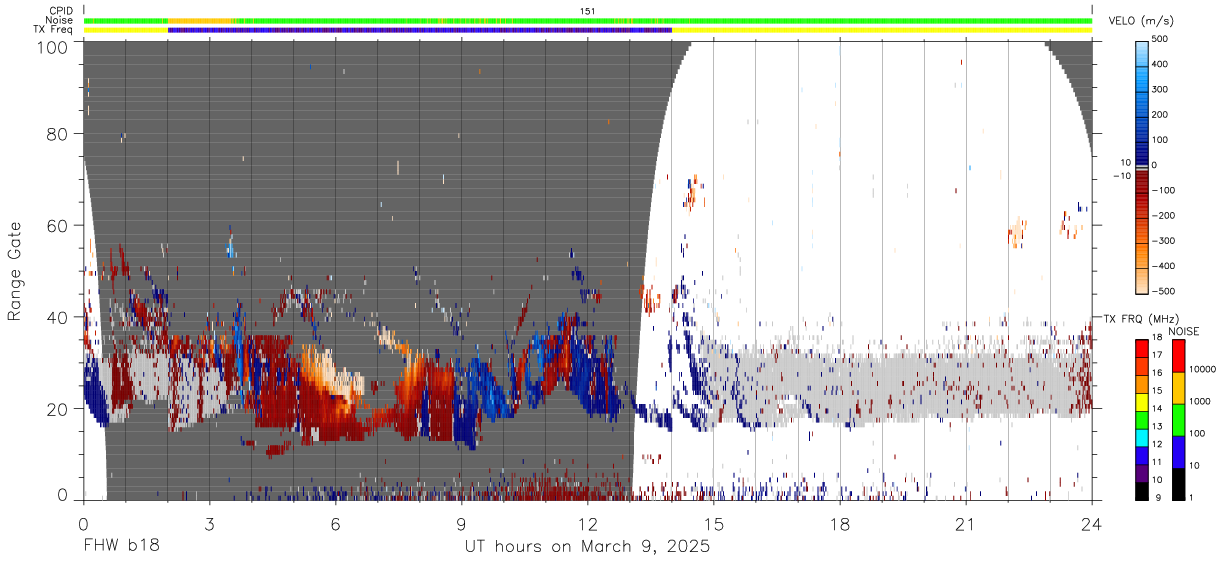Click the CPID label at top left
The height and width of the screenshot is (567, 1228).
tap(60, 11)
